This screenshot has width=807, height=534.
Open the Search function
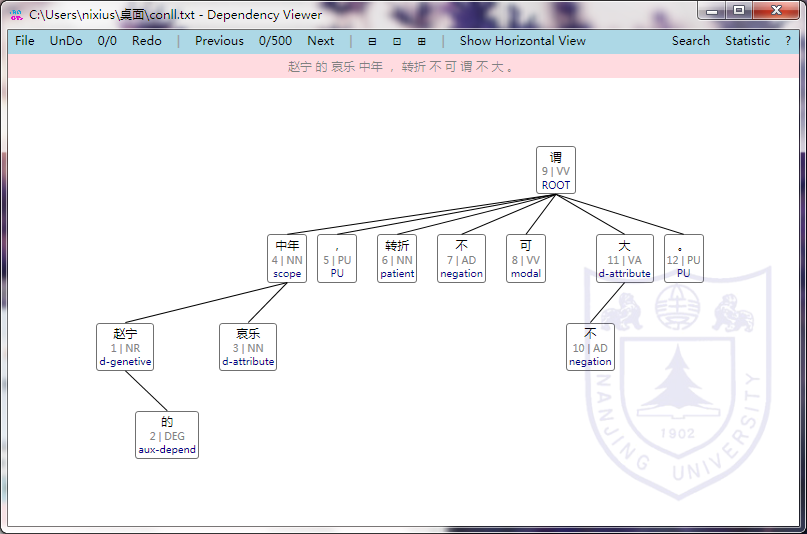[690, 41]
